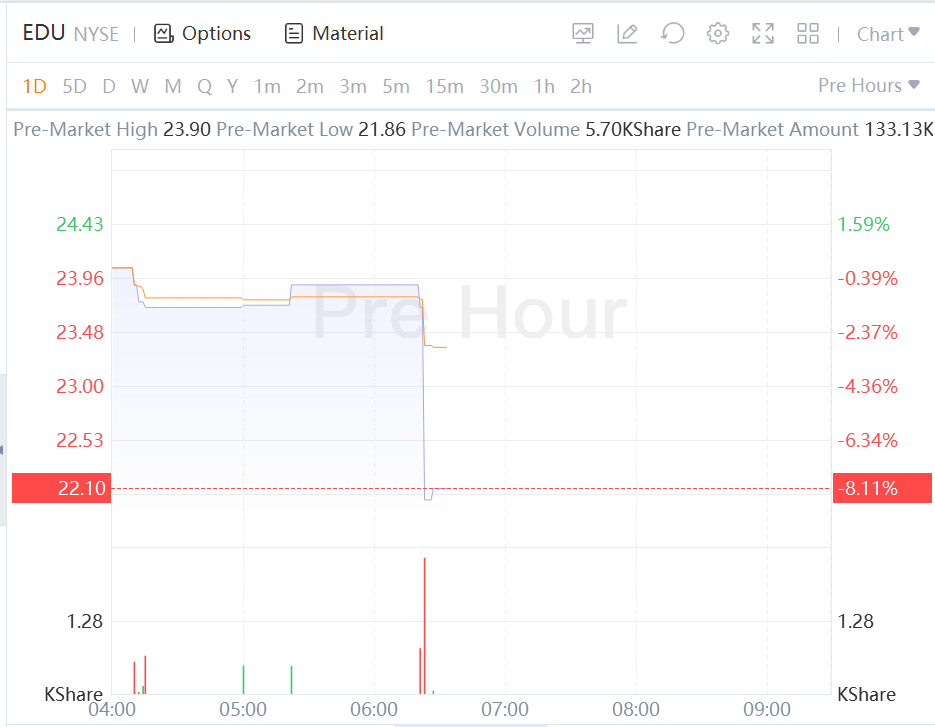Viewport: 935px width, 727px height.
Task: Select the W weekly interval
Action: [x=140, y=86]
